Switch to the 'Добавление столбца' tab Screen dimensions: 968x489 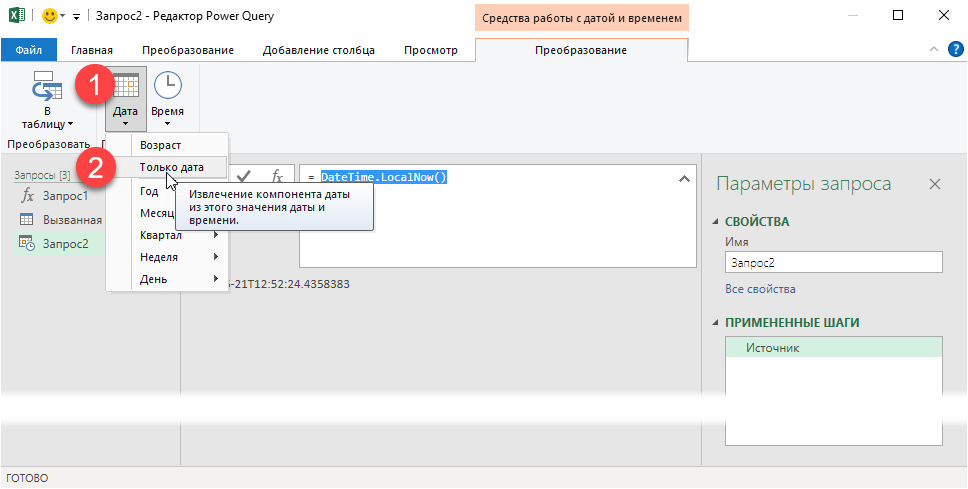click(318, 50)
